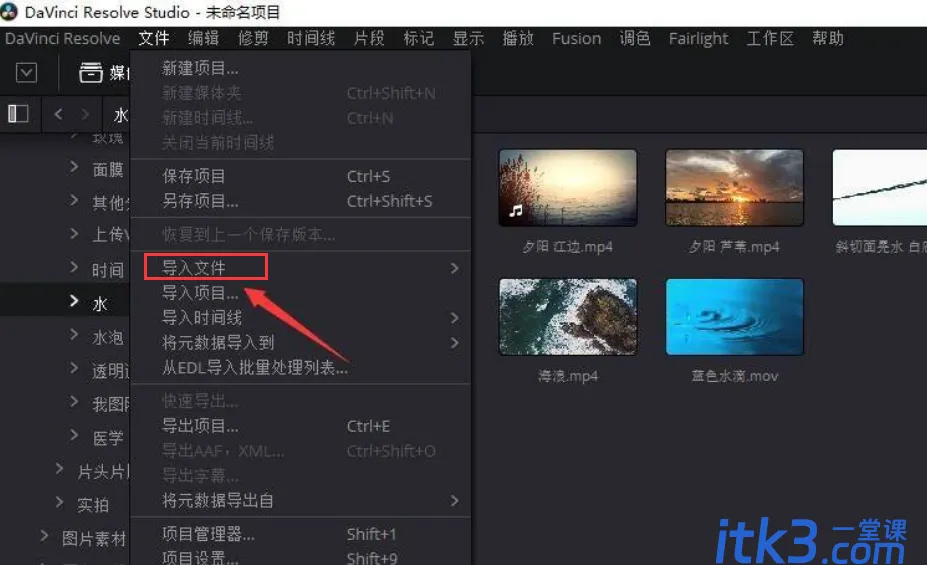
Task: Select the 面膜 folder in tree
Action: [108, 170]
